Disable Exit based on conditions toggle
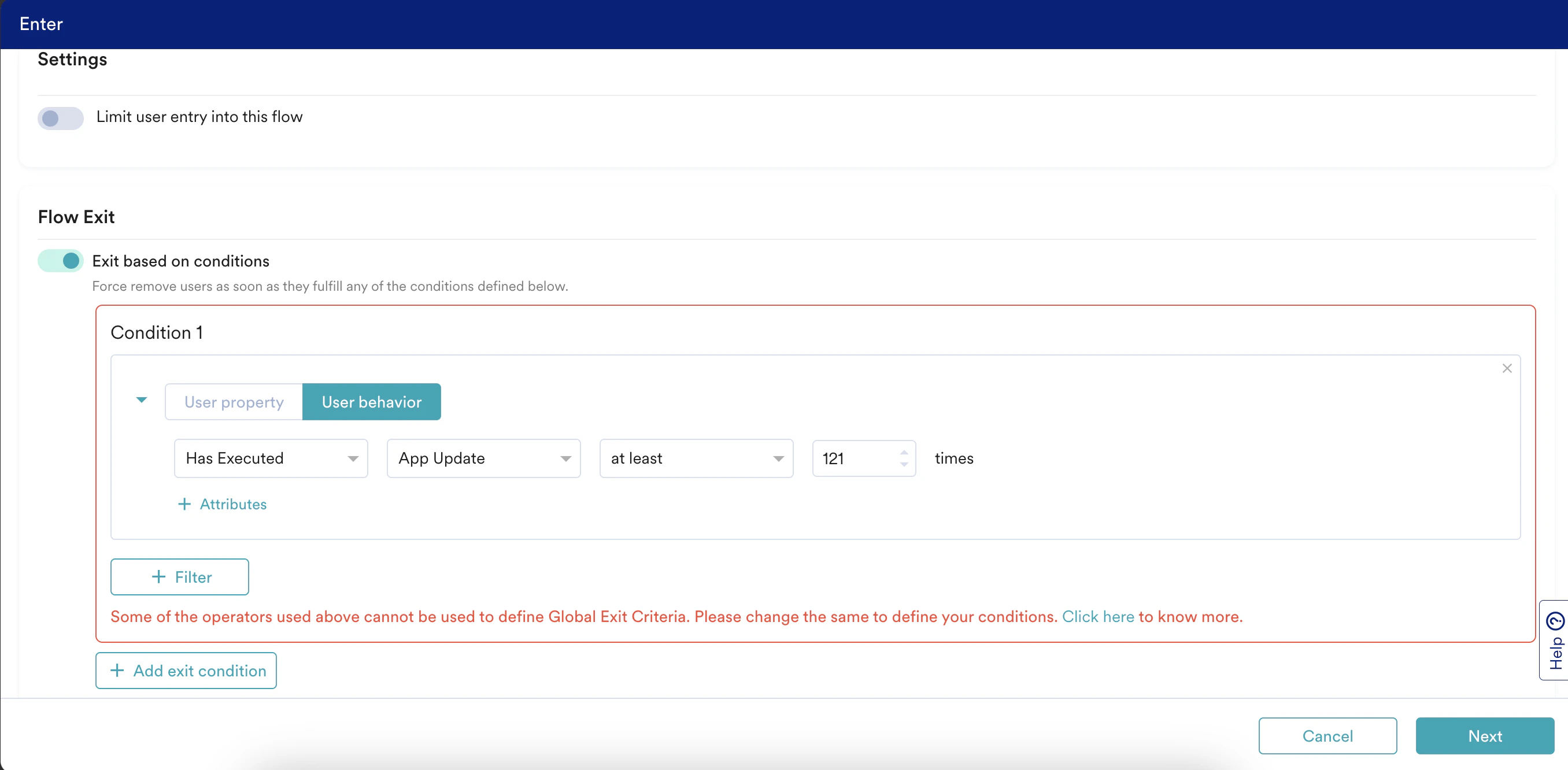 pos(60,261)
